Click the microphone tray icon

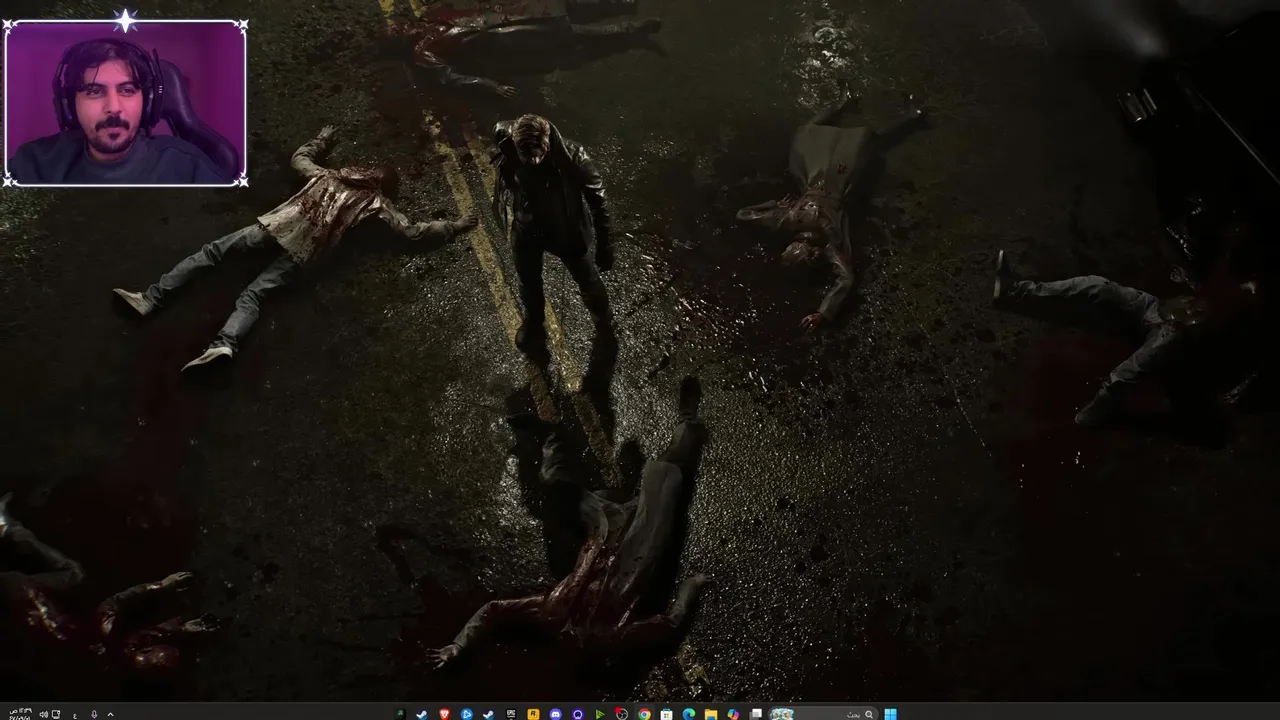point(94,714)
